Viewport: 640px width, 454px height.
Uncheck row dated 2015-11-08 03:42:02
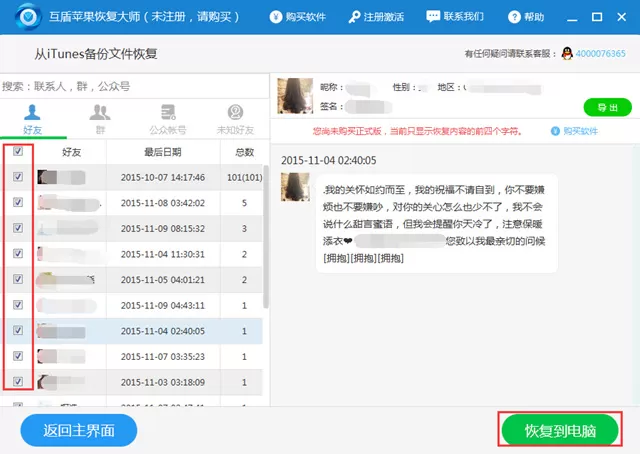18,202
